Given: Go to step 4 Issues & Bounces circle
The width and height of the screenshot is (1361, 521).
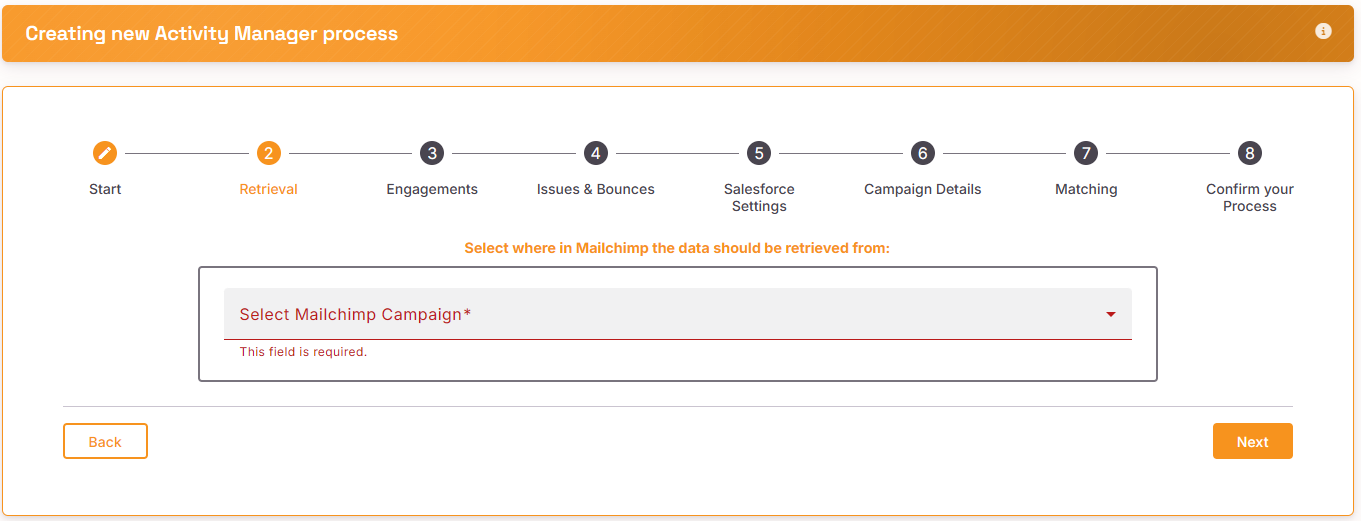Looking at the screenshot, I should point(596,153).
